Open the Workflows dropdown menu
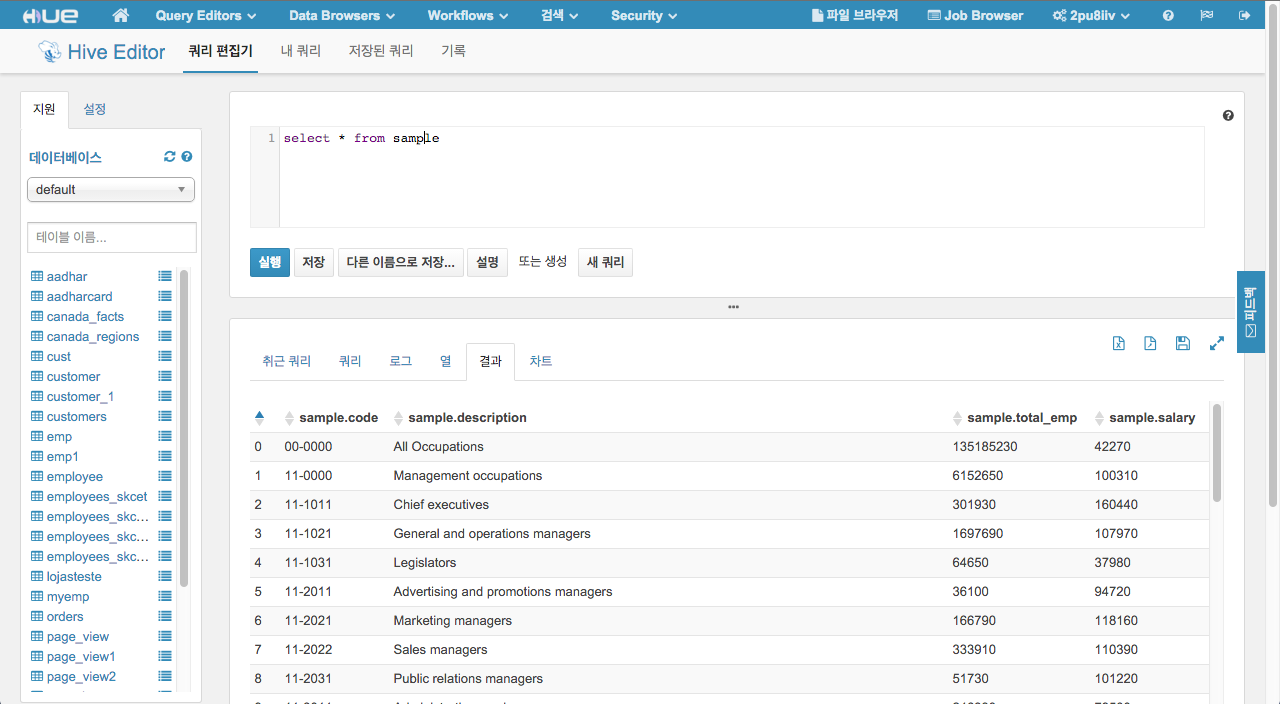This screenshot has height=704, width=1280. (468, 15)
